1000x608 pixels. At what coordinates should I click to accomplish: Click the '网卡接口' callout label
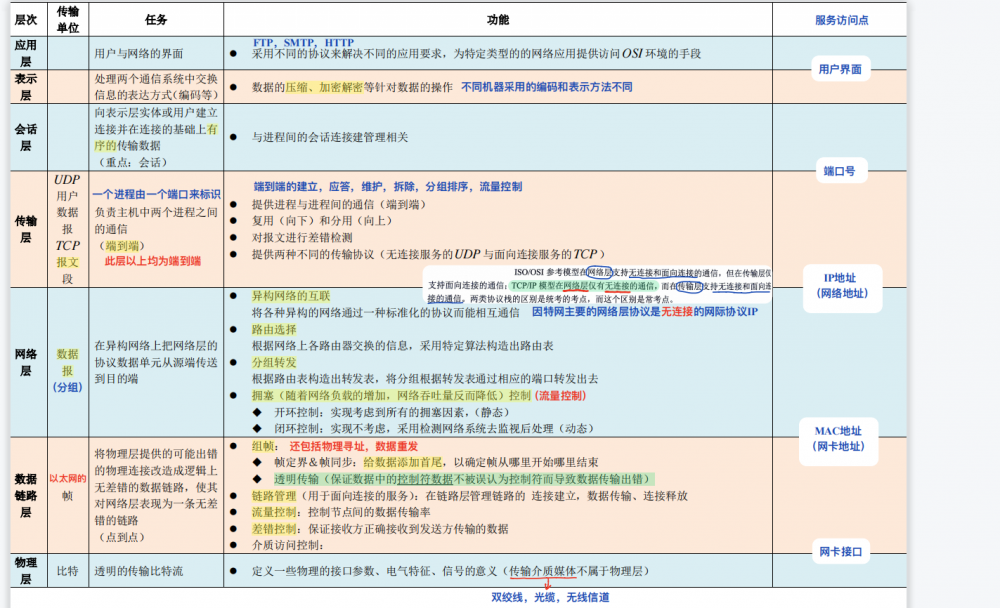840,552
